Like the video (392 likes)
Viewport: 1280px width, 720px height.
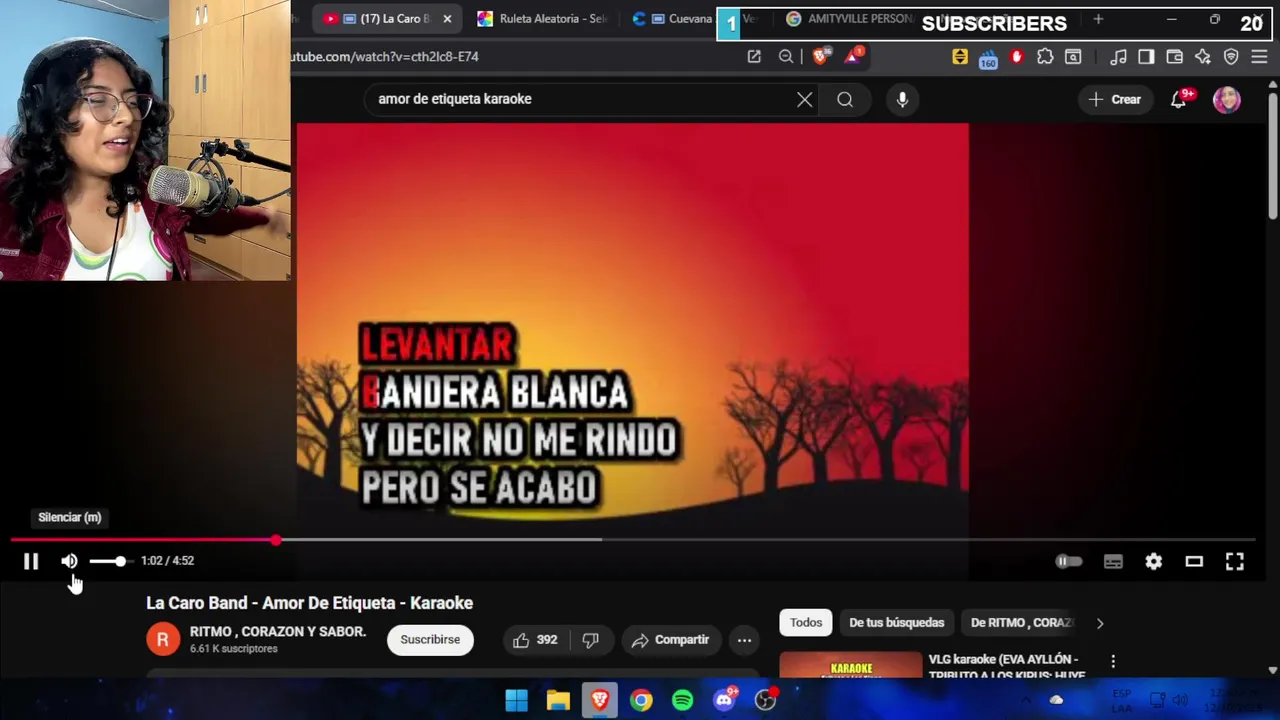tap(534, 640)
